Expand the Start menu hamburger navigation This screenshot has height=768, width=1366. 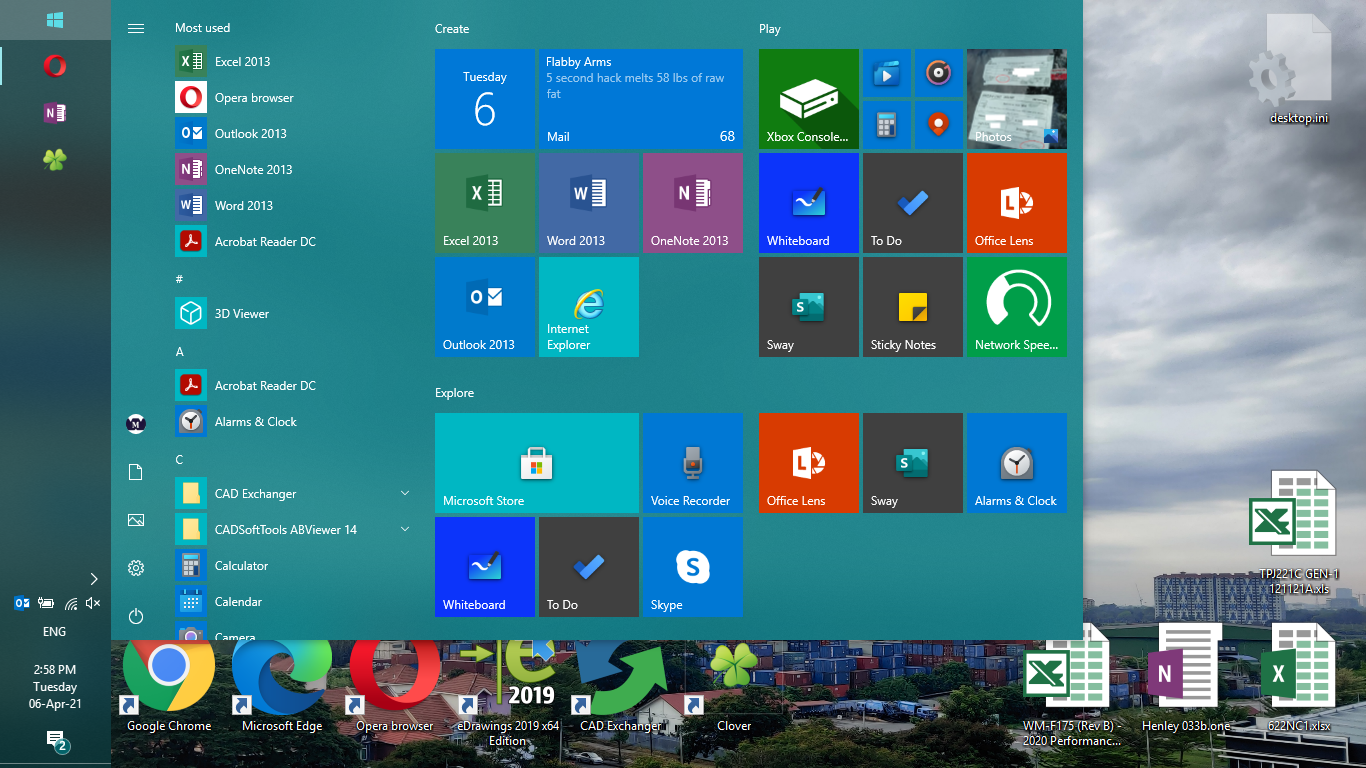point(136,28)
